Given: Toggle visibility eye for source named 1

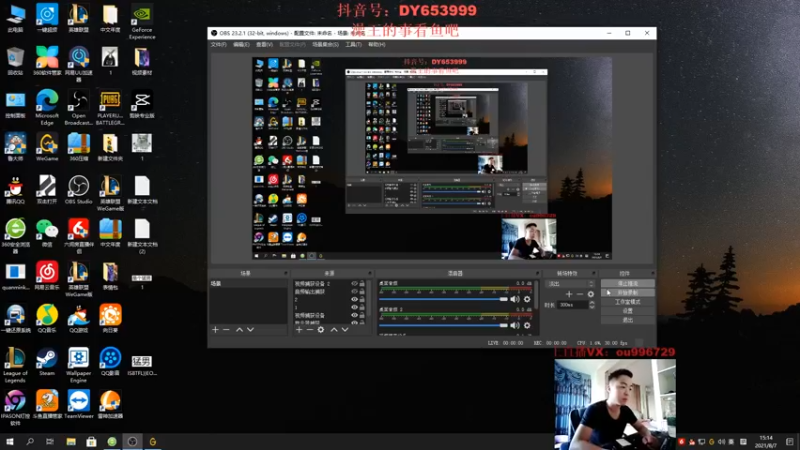Looking at the screenshot, I should coord(354,307).
